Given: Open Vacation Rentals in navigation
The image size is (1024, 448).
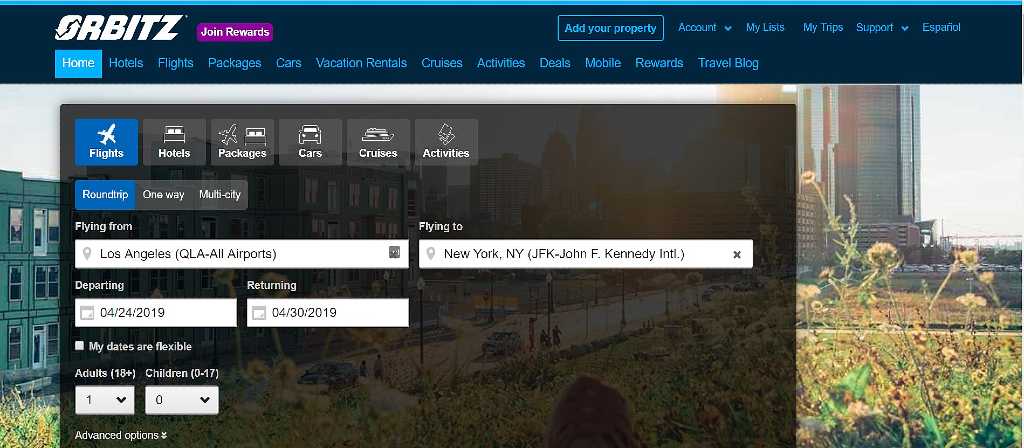Looking at the screenshot, I should 361,63.
